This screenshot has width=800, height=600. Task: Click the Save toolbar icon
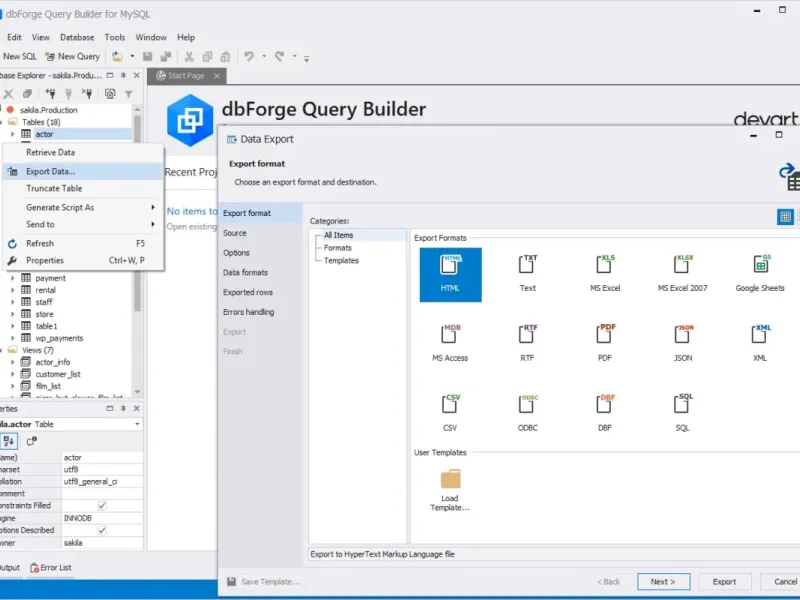[147, 57]
